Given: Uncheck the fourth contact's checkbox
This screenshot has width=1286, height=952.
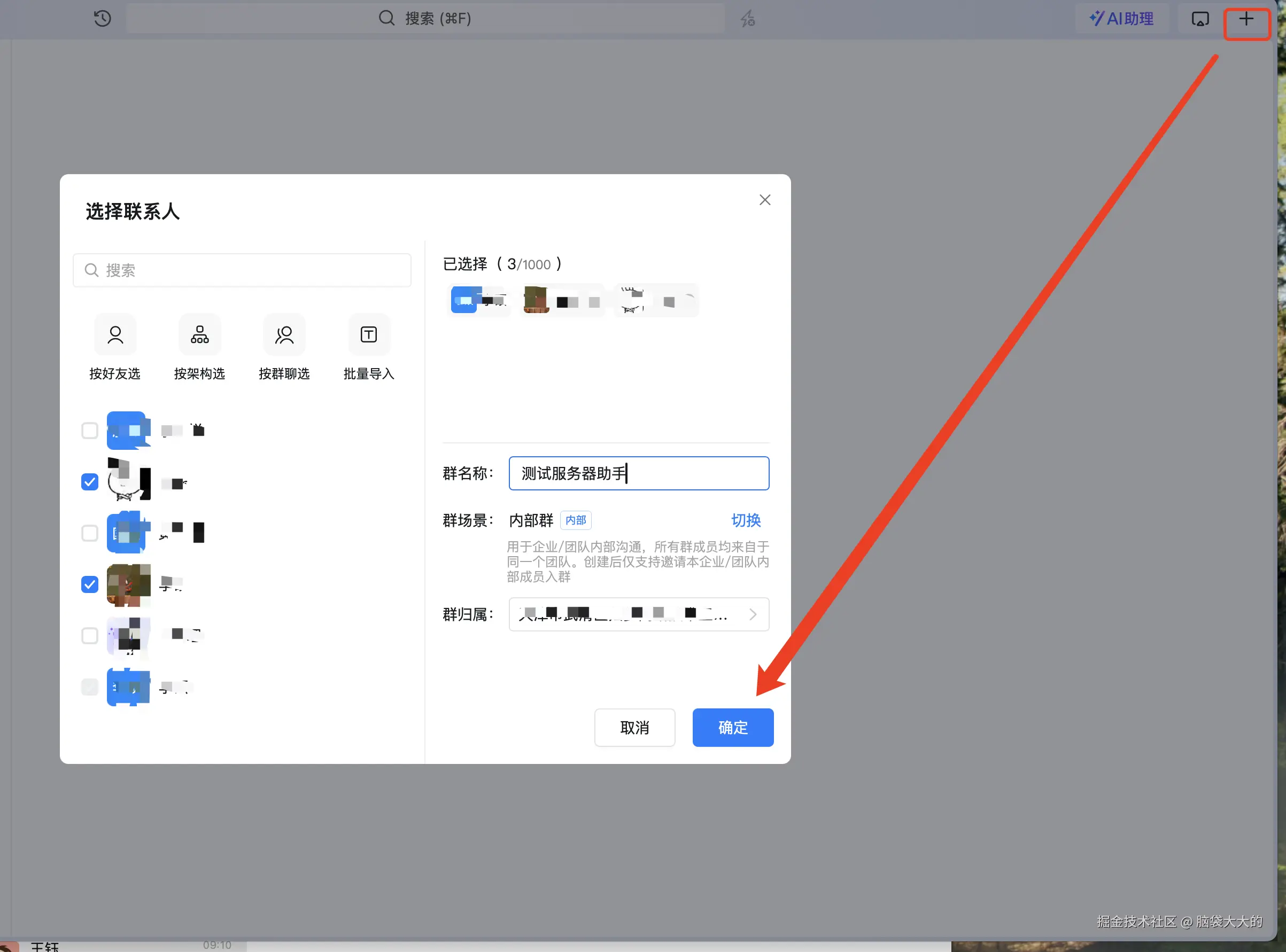Looking at the screenshot, I should pyautogui.click(x=90, y=584).
